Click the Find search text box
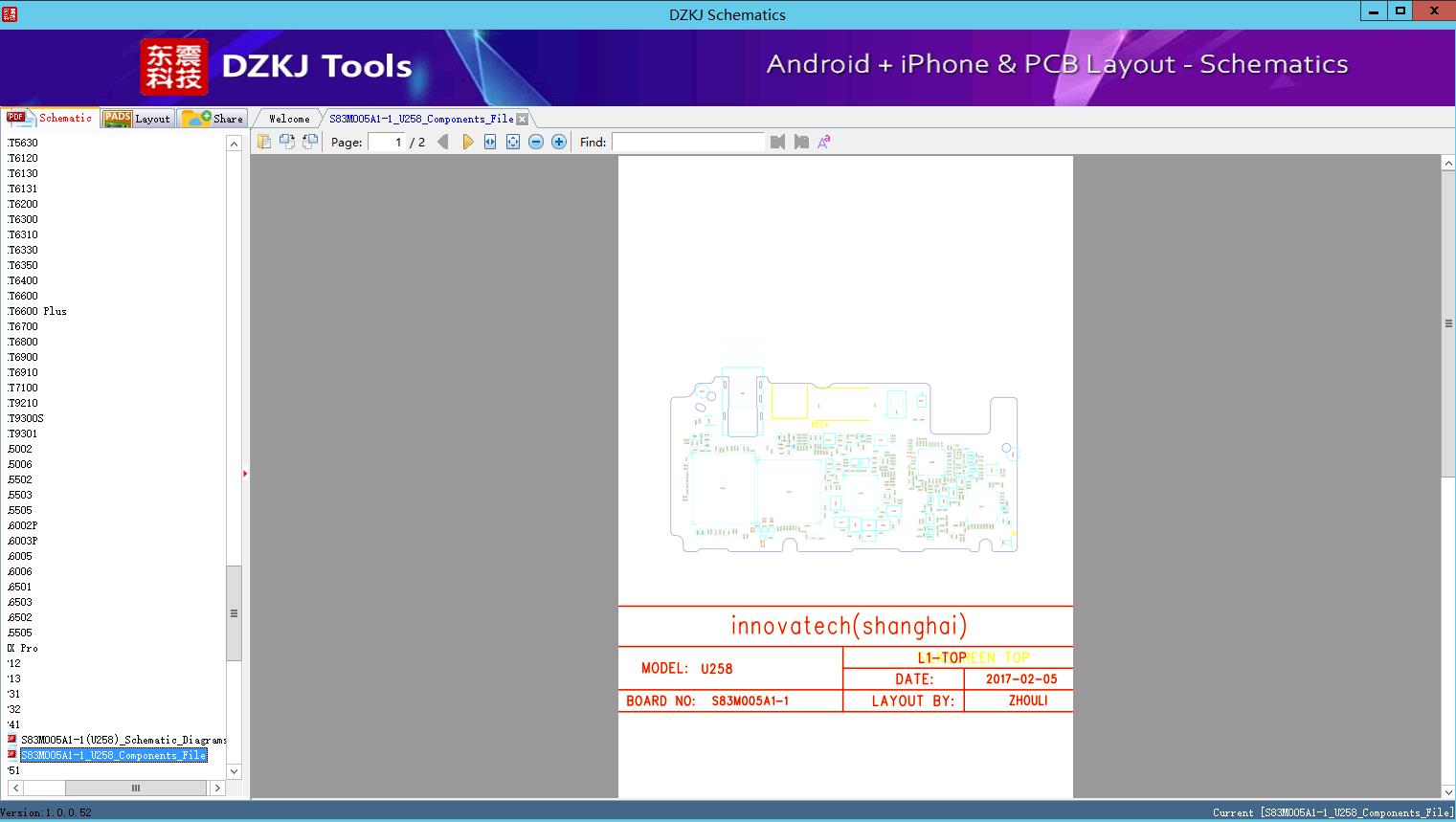The width and height of the screenshot is (1456, 822). point(688,142)
